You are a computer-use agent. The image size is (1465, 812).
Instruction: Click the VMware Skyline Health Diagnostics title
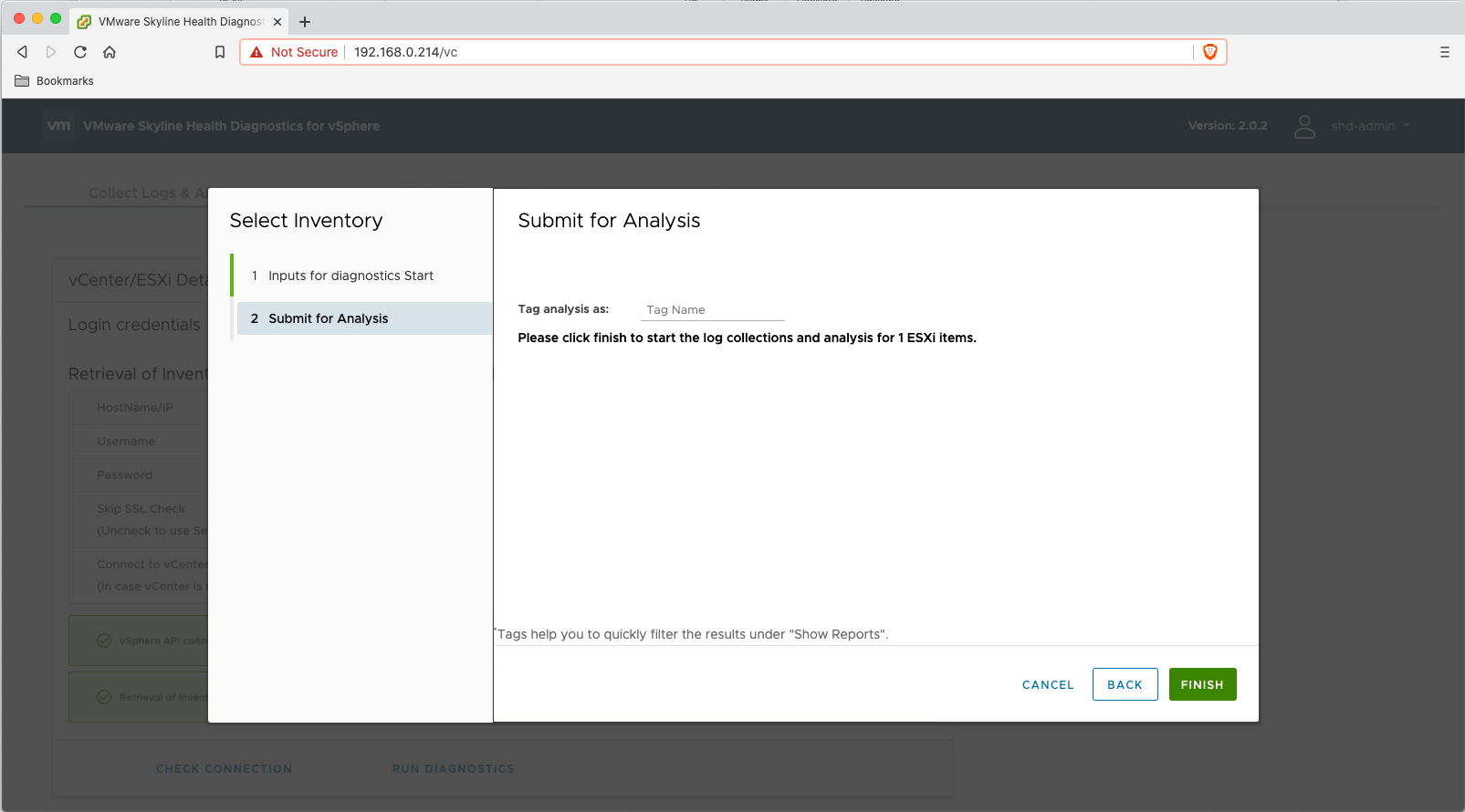tap(231, 126)
